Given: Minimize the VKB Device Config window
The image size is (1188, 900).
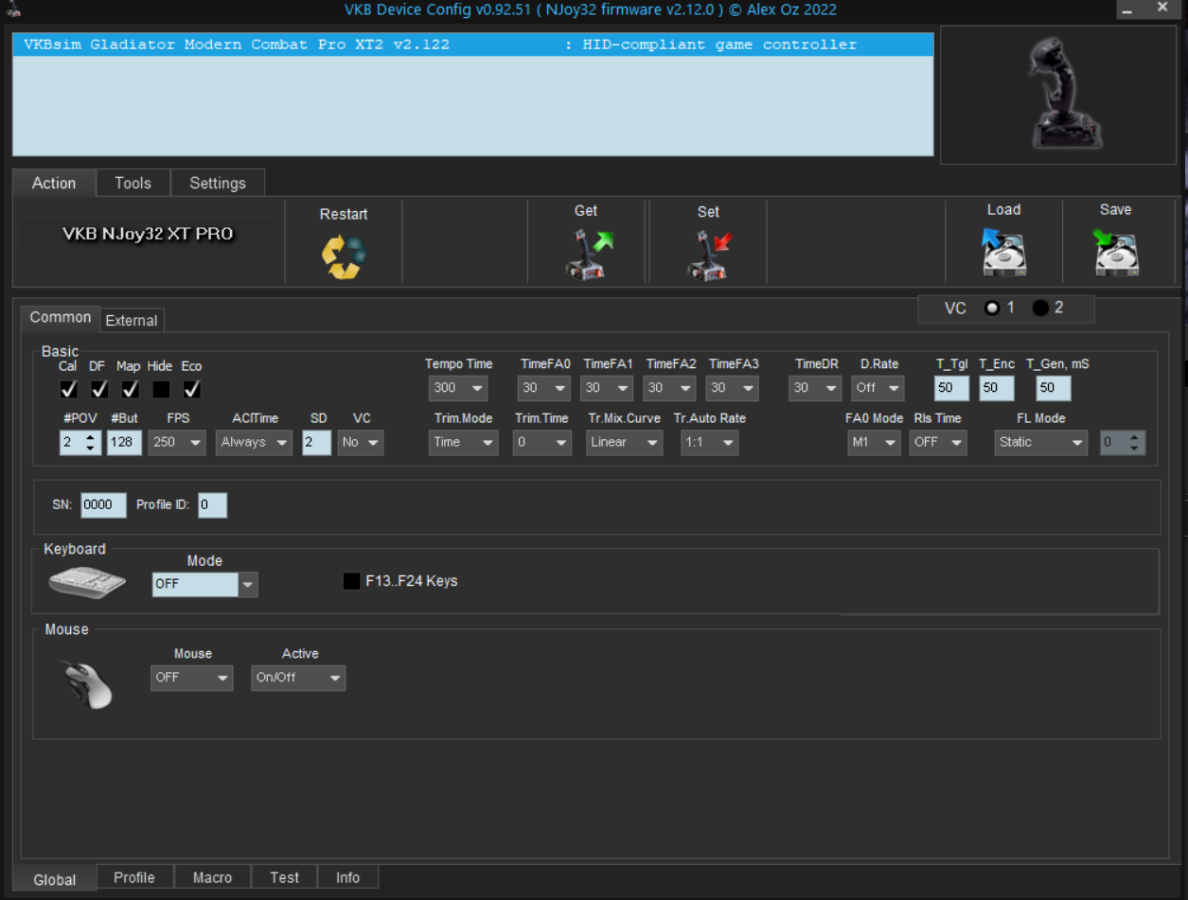Looking at the screenshot, I should [x=1127, y=9].
